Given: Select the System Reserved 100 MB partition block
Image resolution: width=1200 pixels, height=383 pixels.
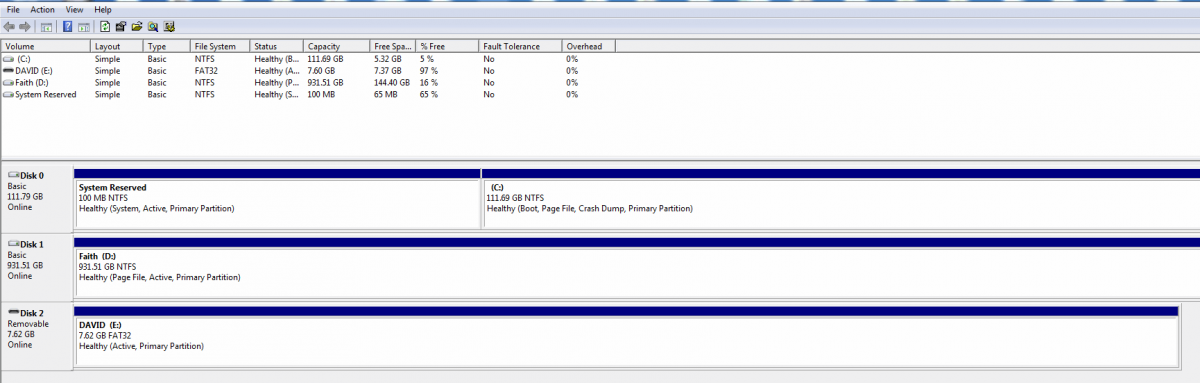Looking at the screenshot, I should 277,198.
